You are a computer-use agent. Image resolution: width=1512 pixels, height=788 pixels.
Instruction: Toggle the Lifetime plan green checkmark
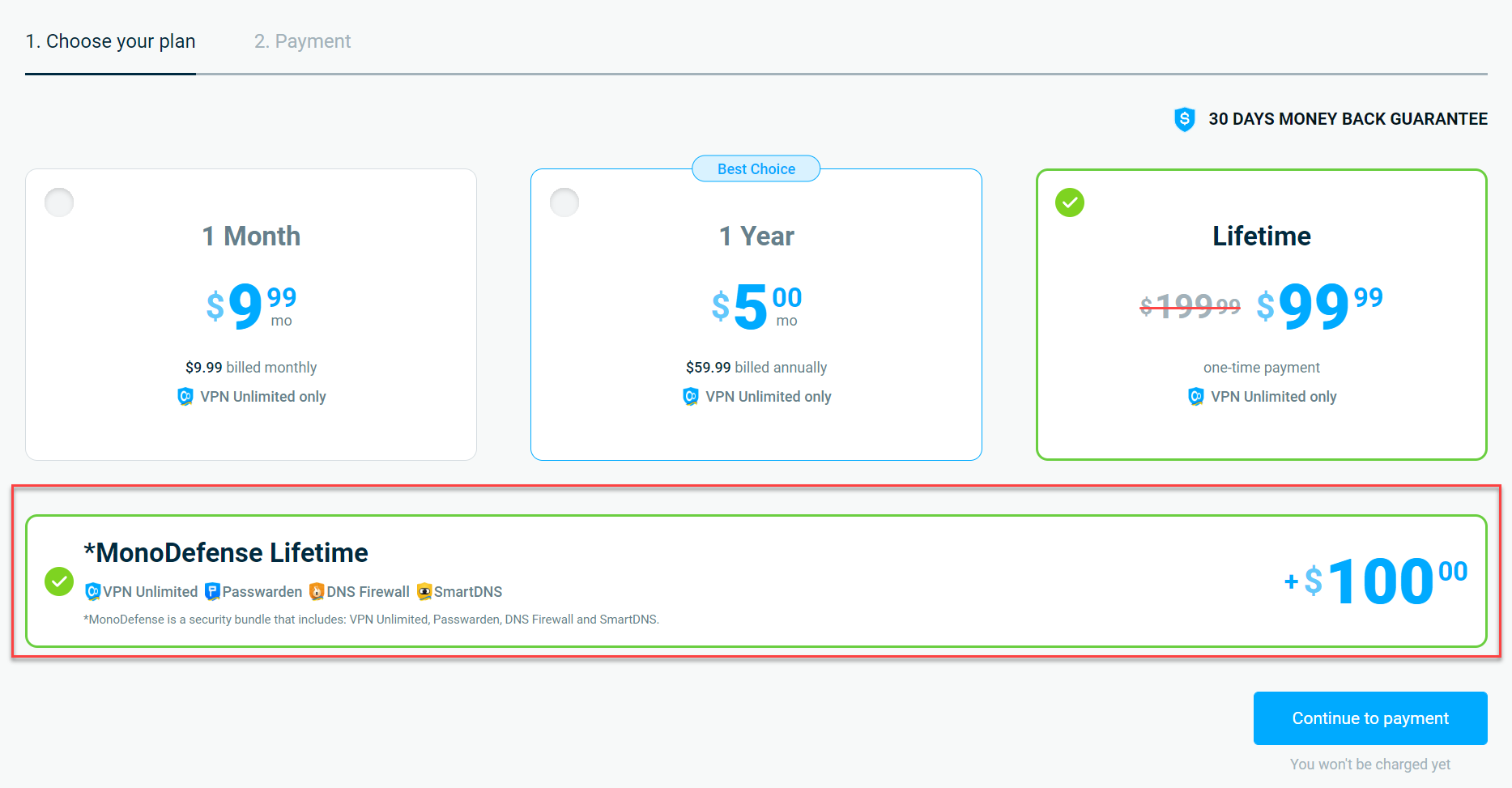[1070, 202]
